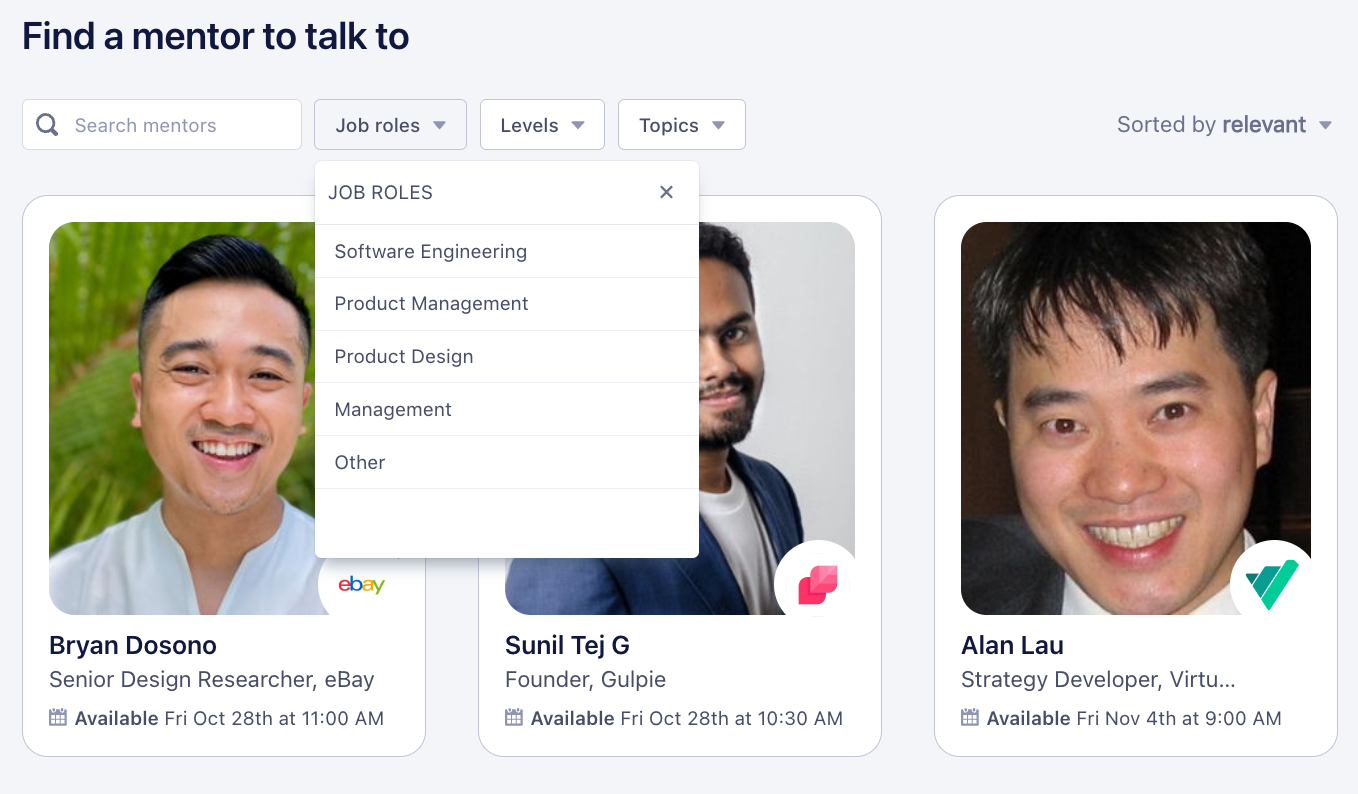The width and height of the screenshot is (1358, 794).
Task: Click Alan Lau's profile photo
Action: [1135, 417]
